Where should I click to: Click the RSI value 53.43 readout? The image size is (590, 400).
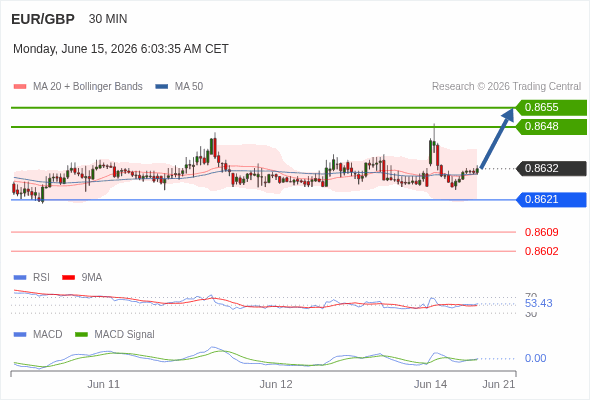click(x=538, y=303)
